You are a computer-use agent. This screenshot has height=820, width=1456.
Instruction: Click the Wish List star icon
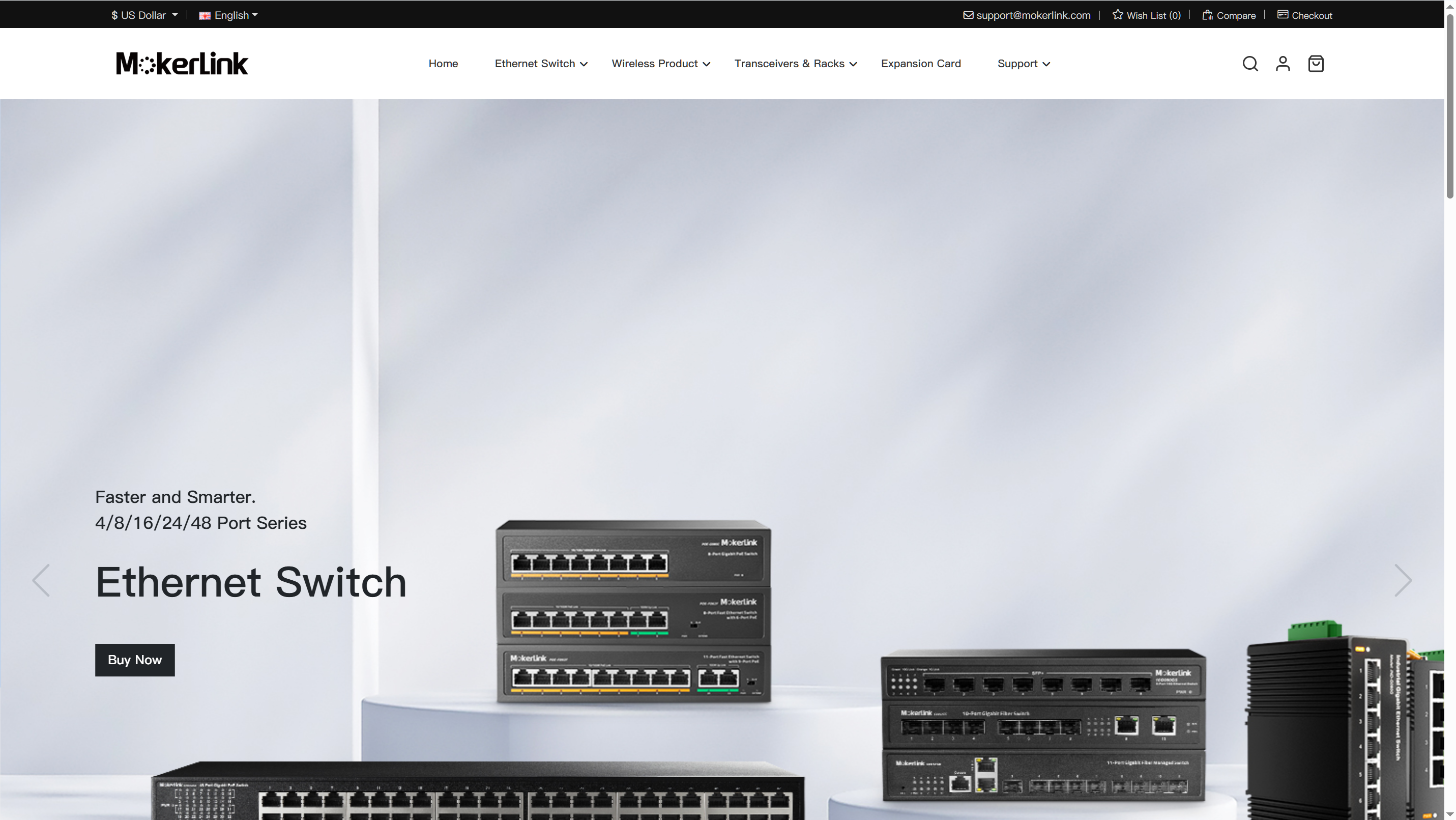pos(1117,15)
